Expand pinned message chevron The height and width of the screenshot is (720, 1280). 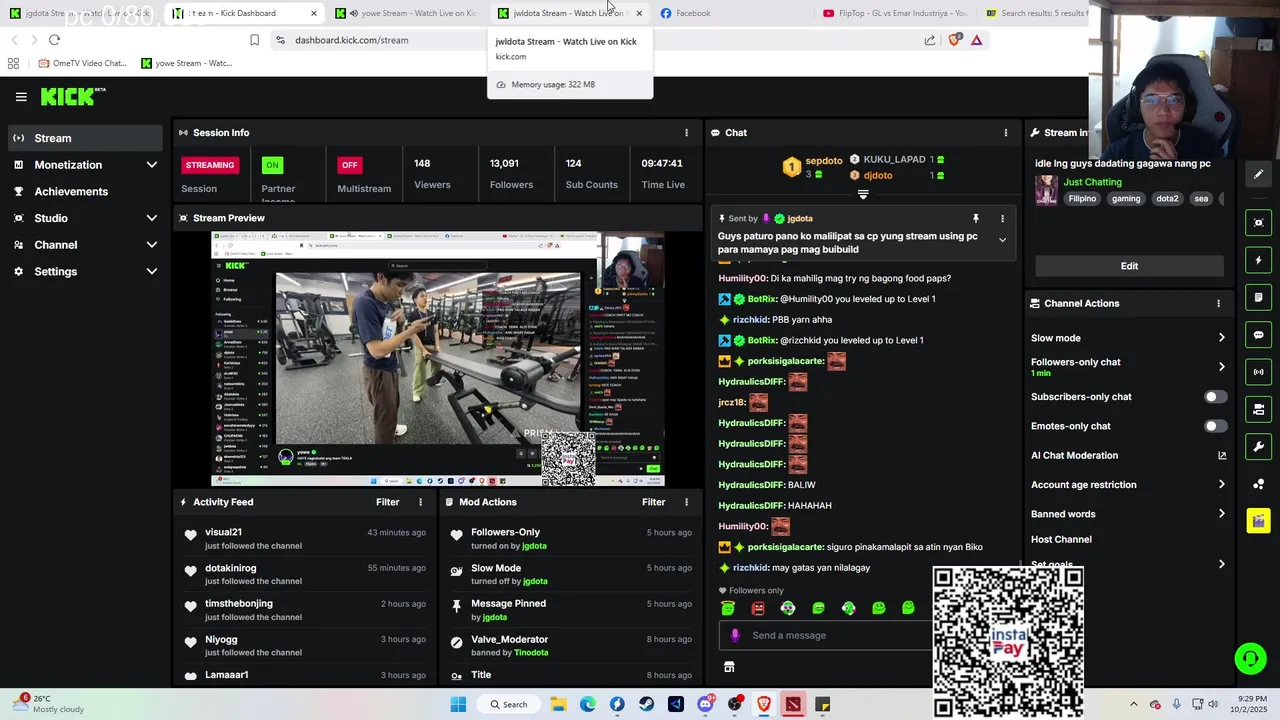[x=1002, y=240]
